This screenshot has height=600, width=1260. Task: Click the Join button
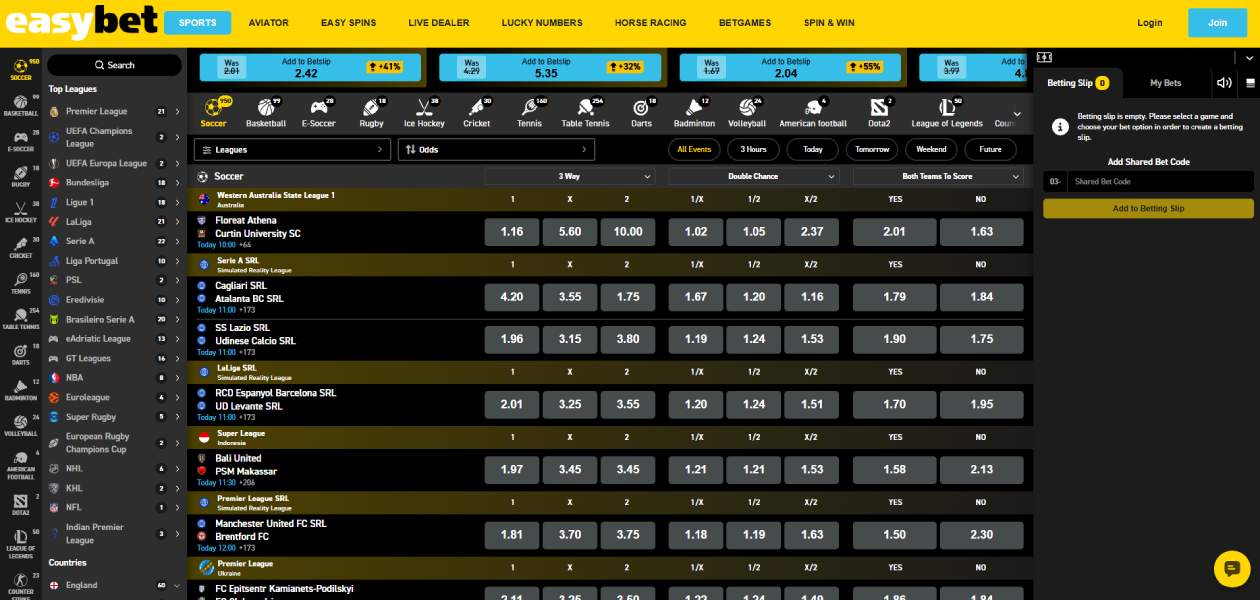point(1217,23)
